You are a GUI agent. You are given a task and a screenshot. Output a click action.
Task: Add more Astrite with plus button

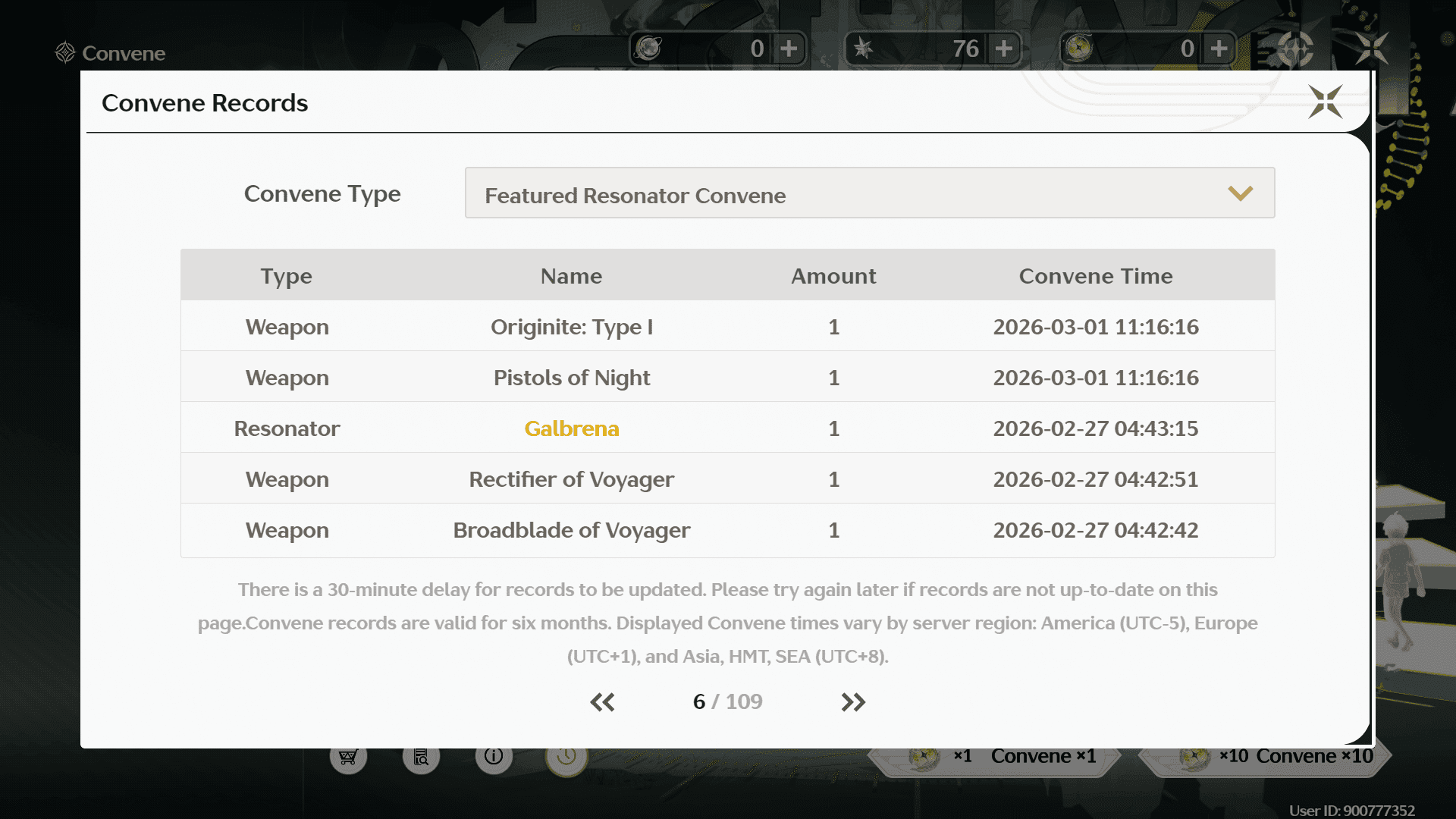click(1004, 49)
